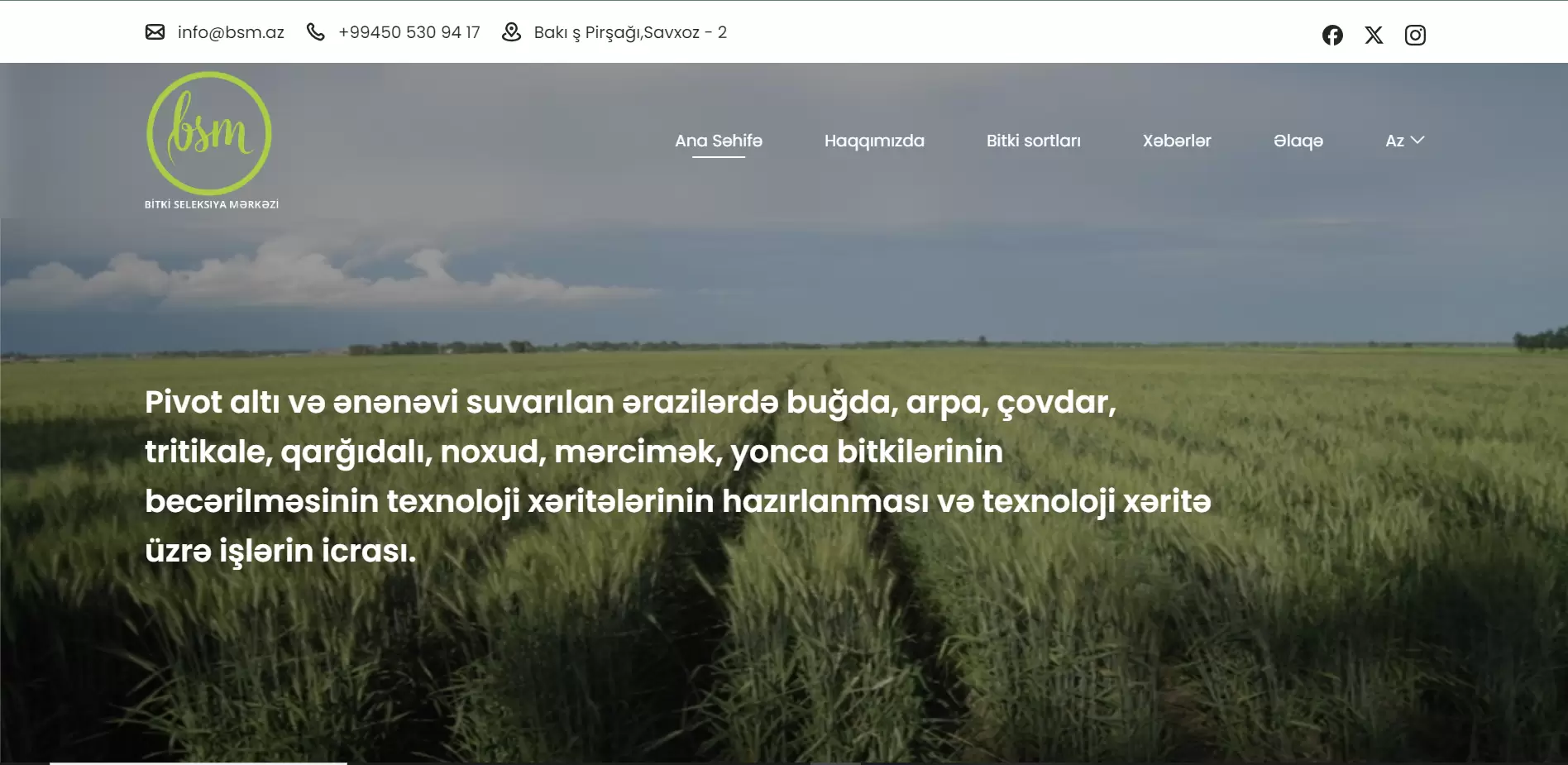Click the phone handset icon
Viewport: 1568px width, 765px height.
click(x=315, y=32)
